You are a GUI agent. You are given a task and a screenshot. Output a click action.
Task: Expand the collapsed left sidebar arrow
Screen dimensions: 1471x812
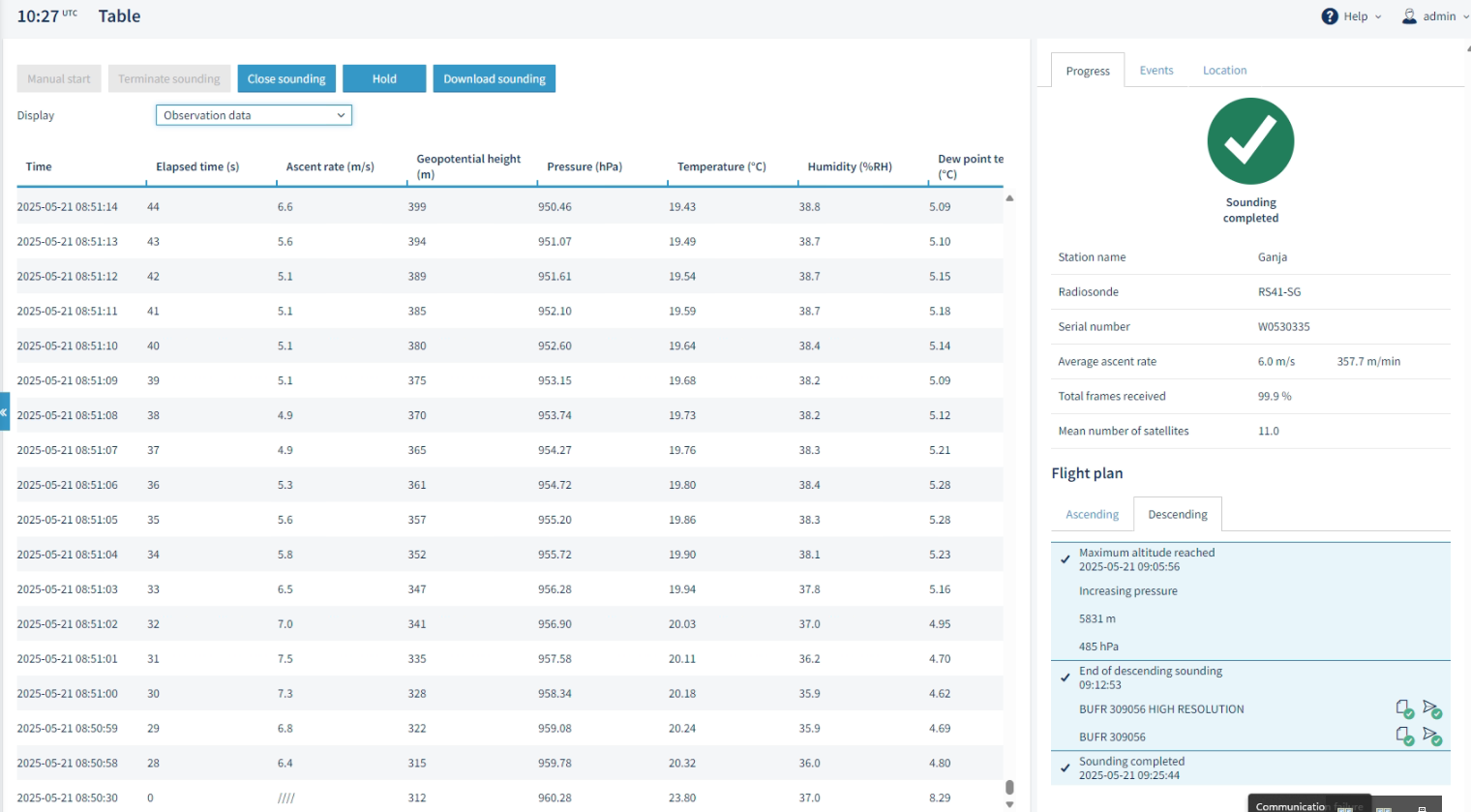4,411
